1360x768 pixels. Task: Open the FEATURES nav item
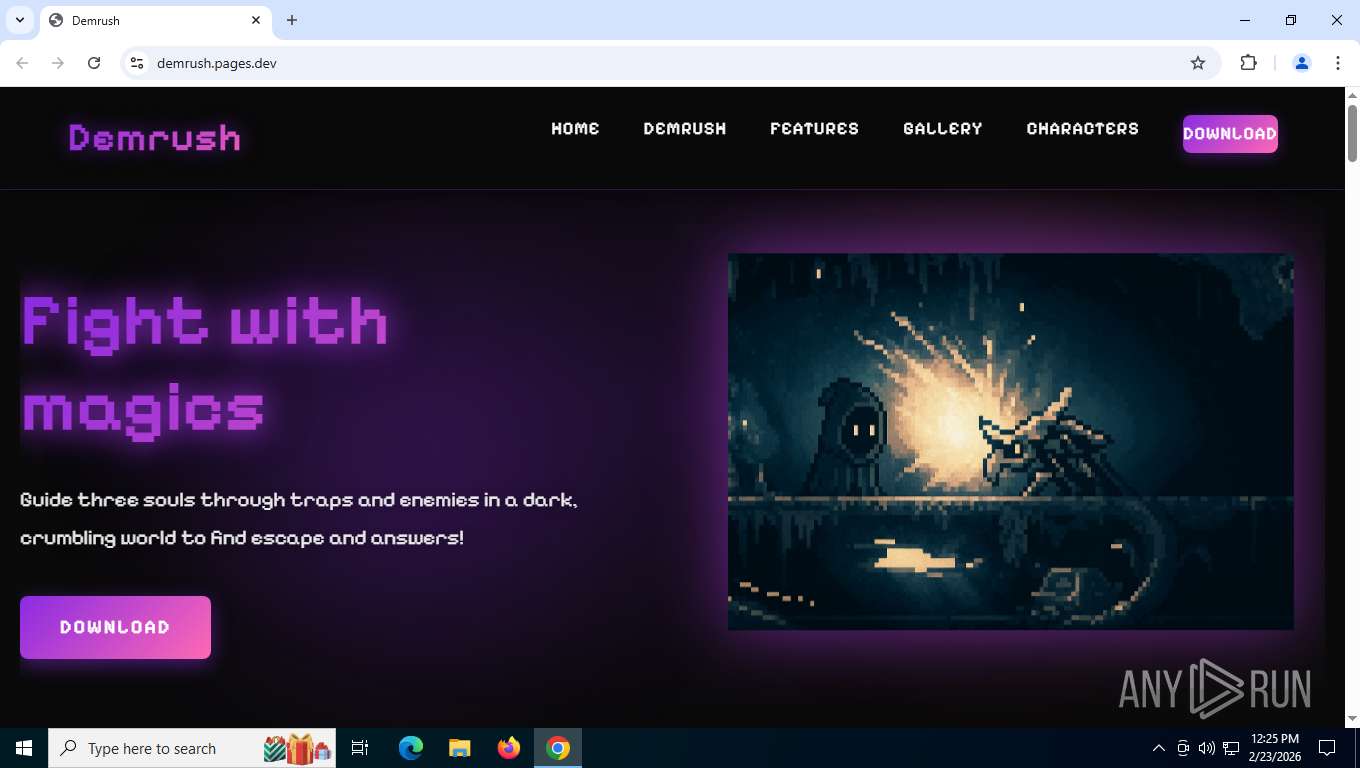click(x=814, y=128)
